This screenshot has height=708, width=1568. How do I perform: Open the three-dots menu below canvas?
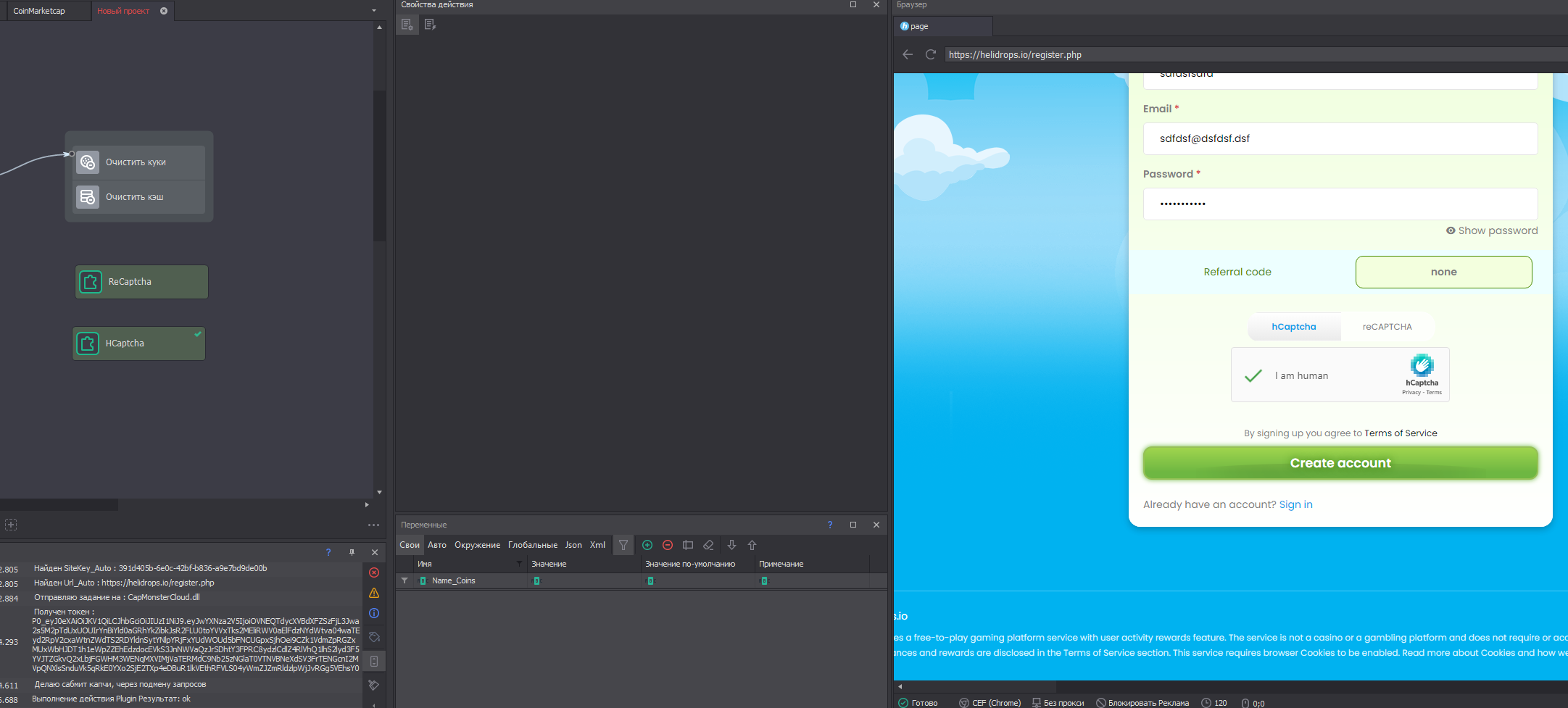[x=373, y=525]
